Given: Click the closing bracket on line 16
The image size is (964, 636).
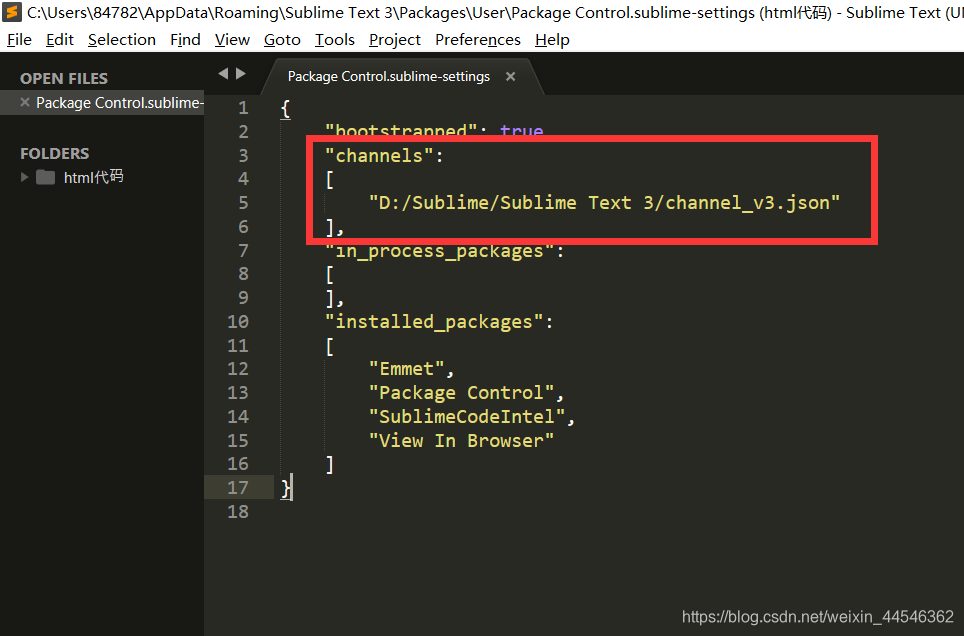Looking at the screenshot, I should pos(330,464).
